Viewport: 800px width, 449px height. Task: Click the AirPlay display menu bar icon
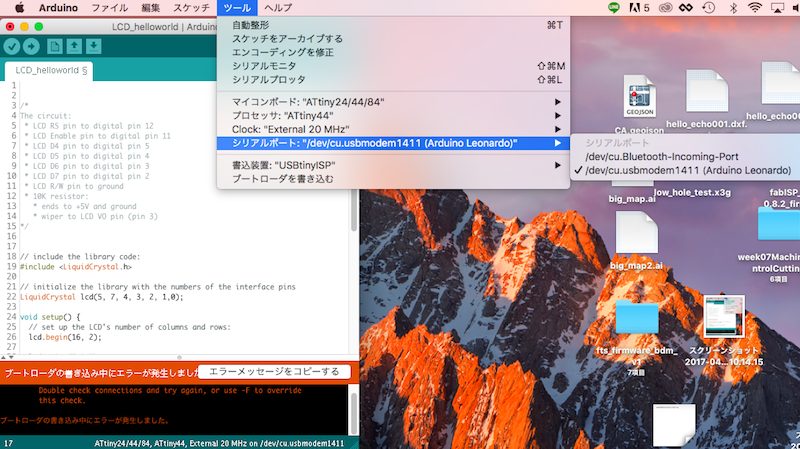click(777, 8)
